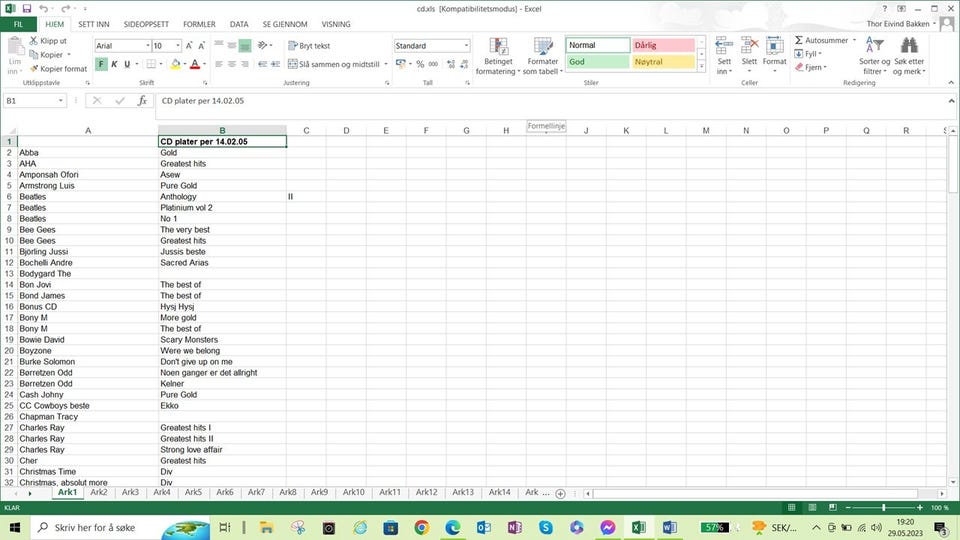Screen dimensions: 960x540
Task: Open the Name Box dropdown arrow
Action: click(x=61, y=100)
